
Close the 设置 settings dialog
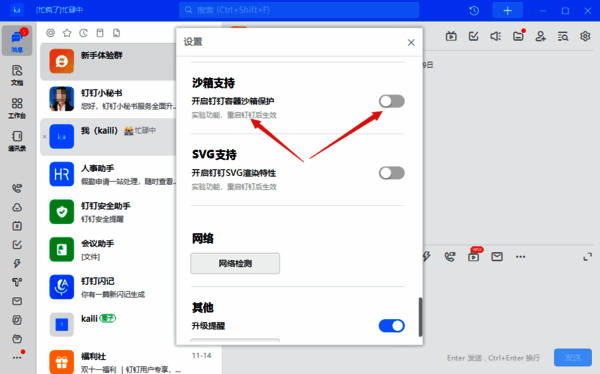click(411, 42)
